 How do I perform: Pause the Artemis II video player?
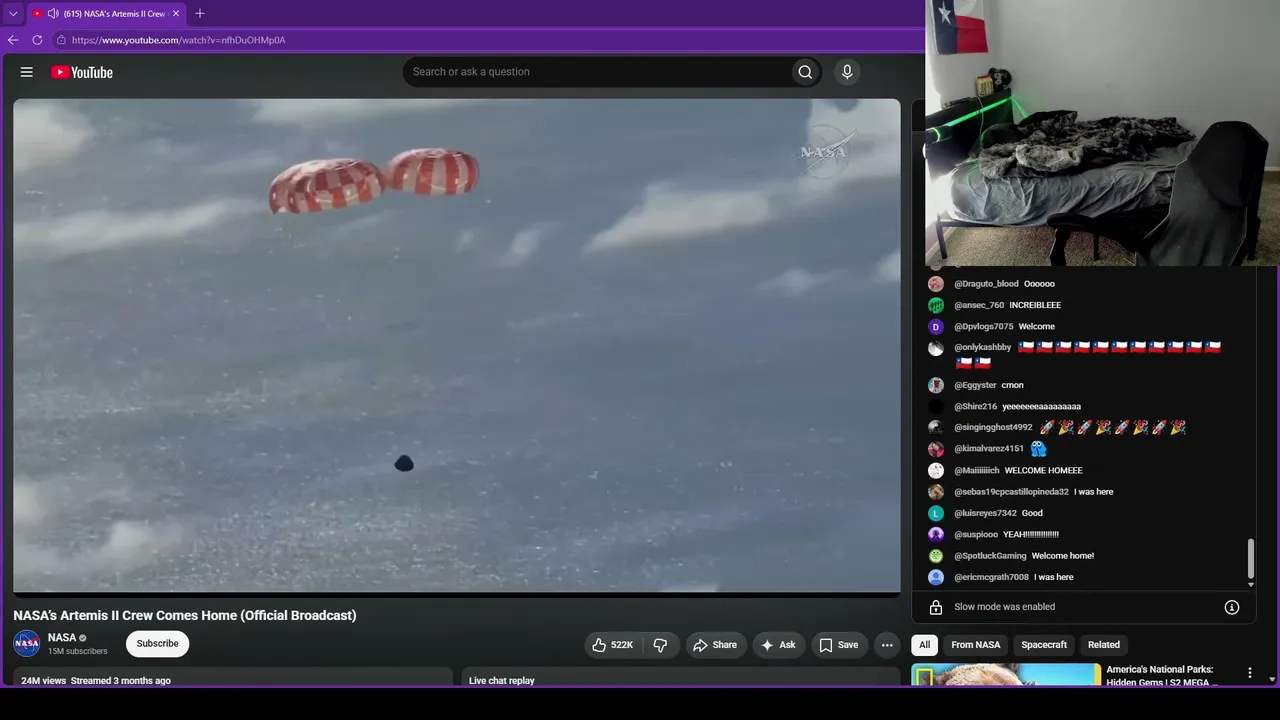click(457, 346)
